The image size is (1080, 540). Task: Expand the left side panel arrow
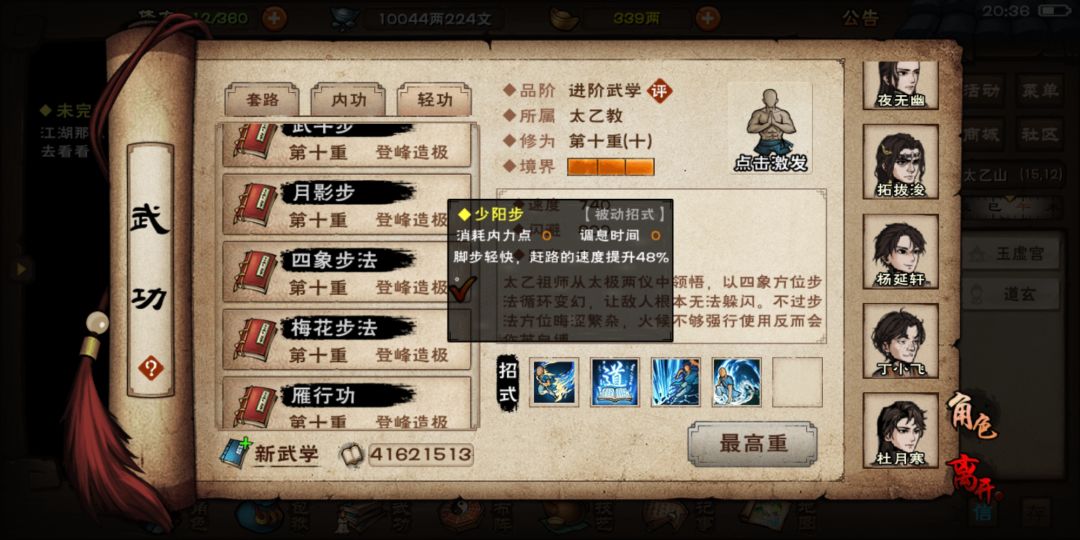click(21, 268)
